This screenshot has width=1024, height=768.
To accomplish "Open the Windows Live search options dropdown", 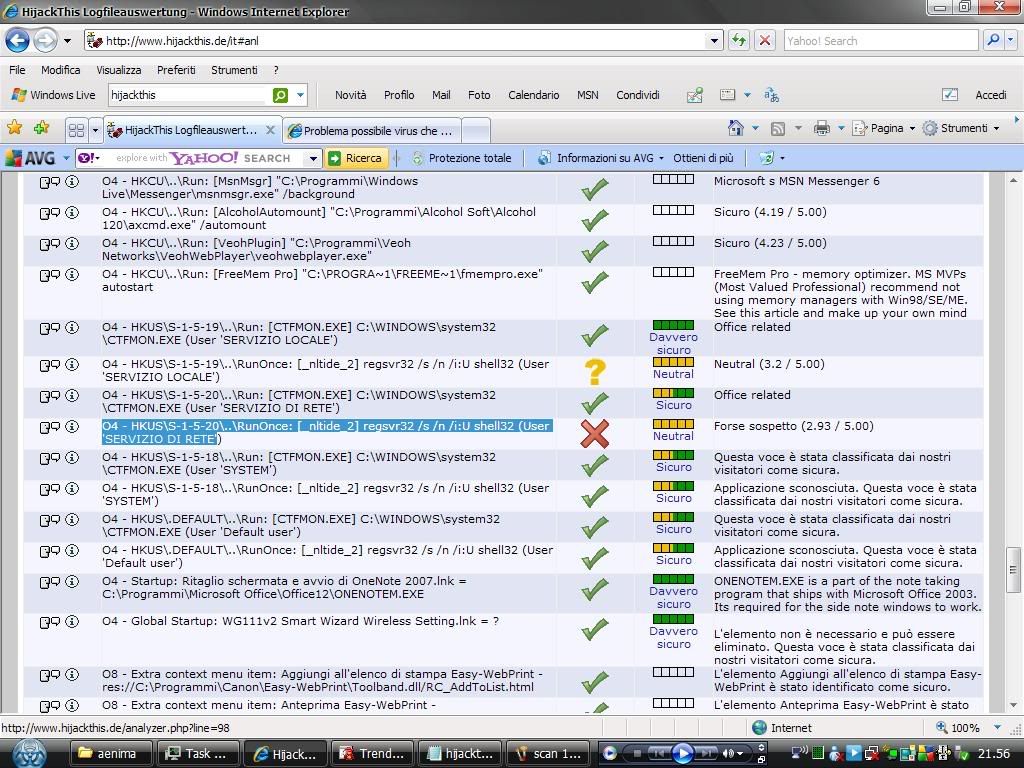I will [300, 95].
